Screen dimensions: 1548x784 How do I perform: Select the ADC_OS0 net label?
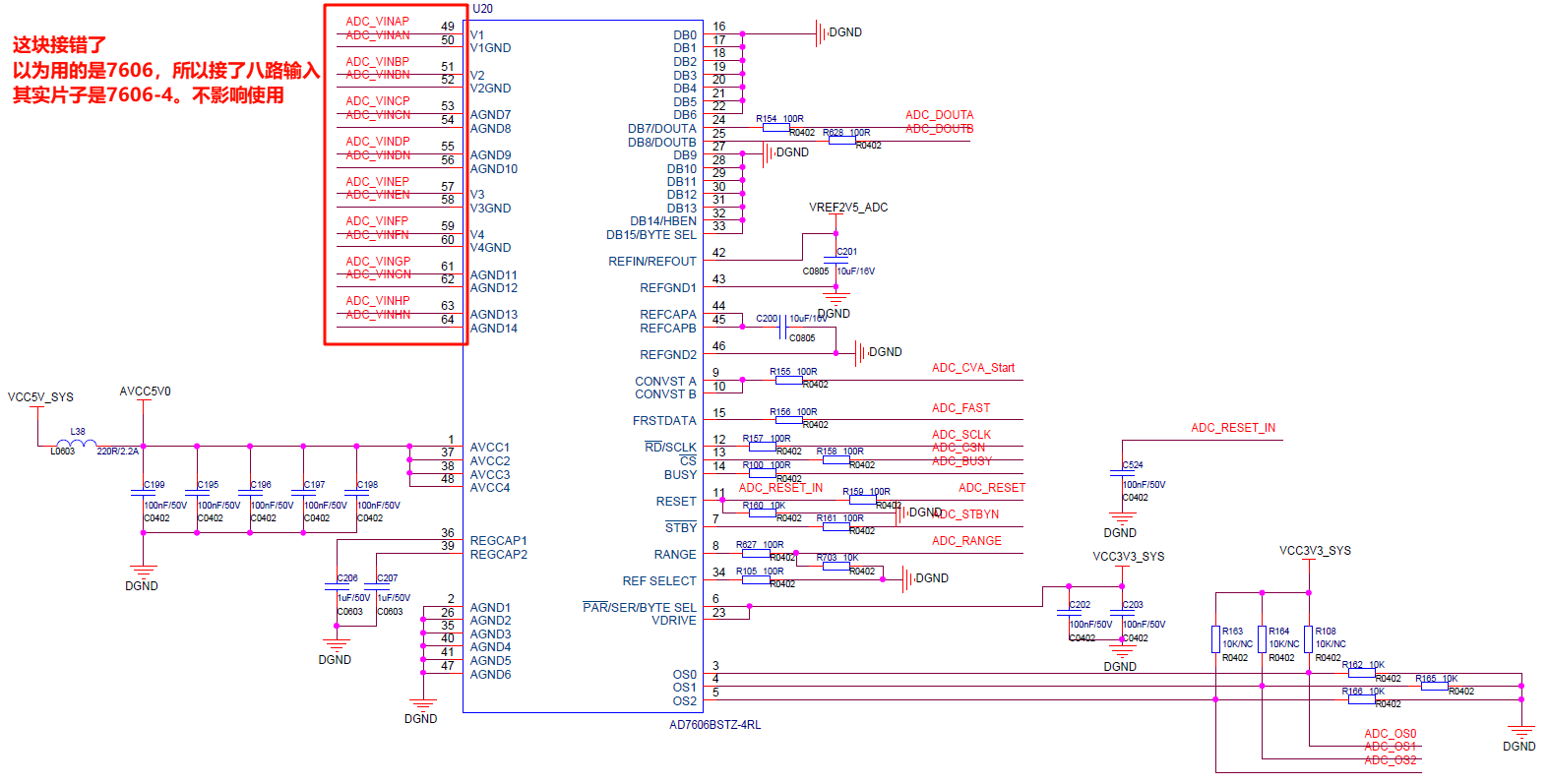(1390, 734)
